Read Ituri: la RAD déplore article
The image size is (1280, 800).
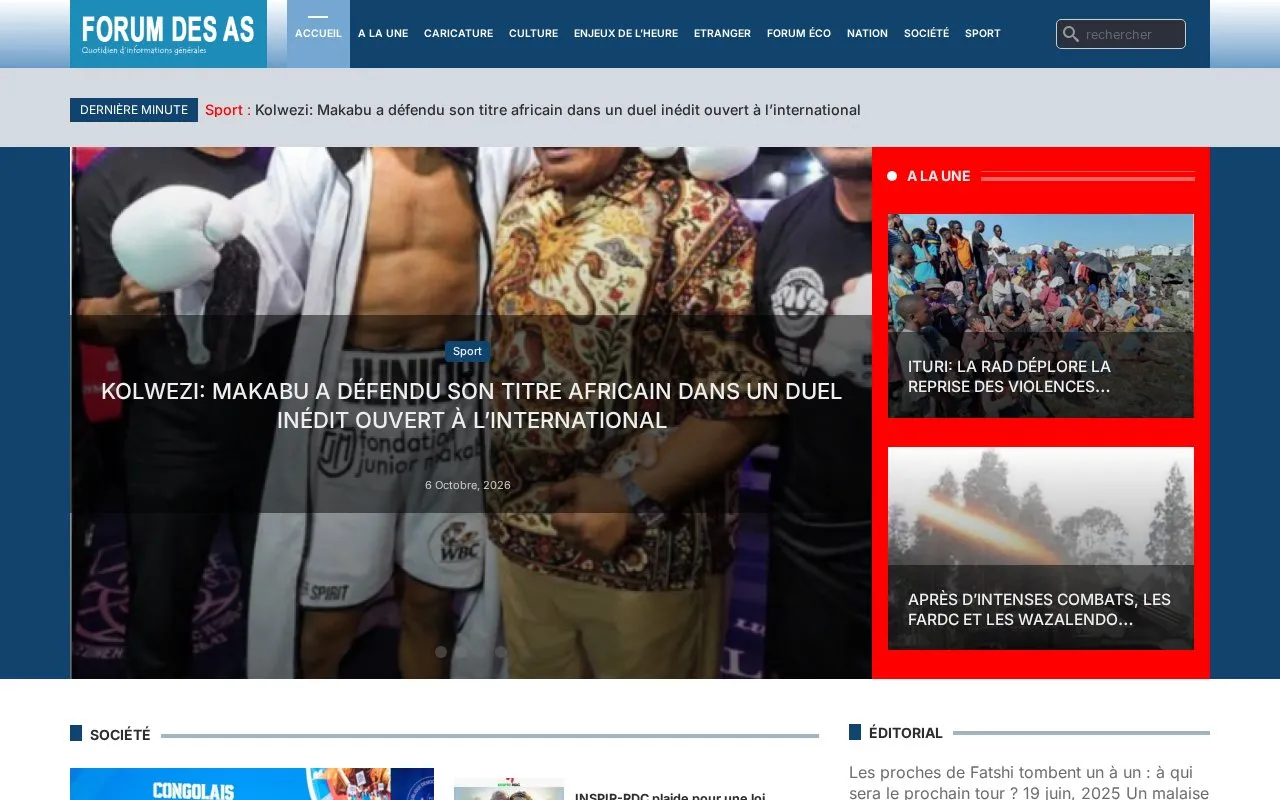click(x=1009, y=376)
